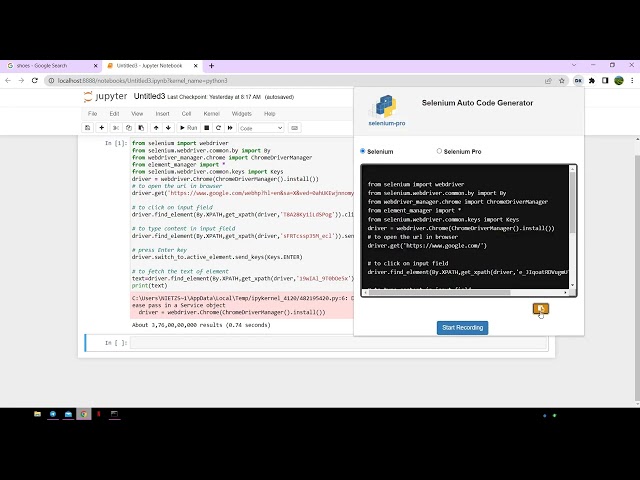Restart kernel and run all fast-forward icon
640x480 pixels.
pyautogui.click(x=230, y=128)
